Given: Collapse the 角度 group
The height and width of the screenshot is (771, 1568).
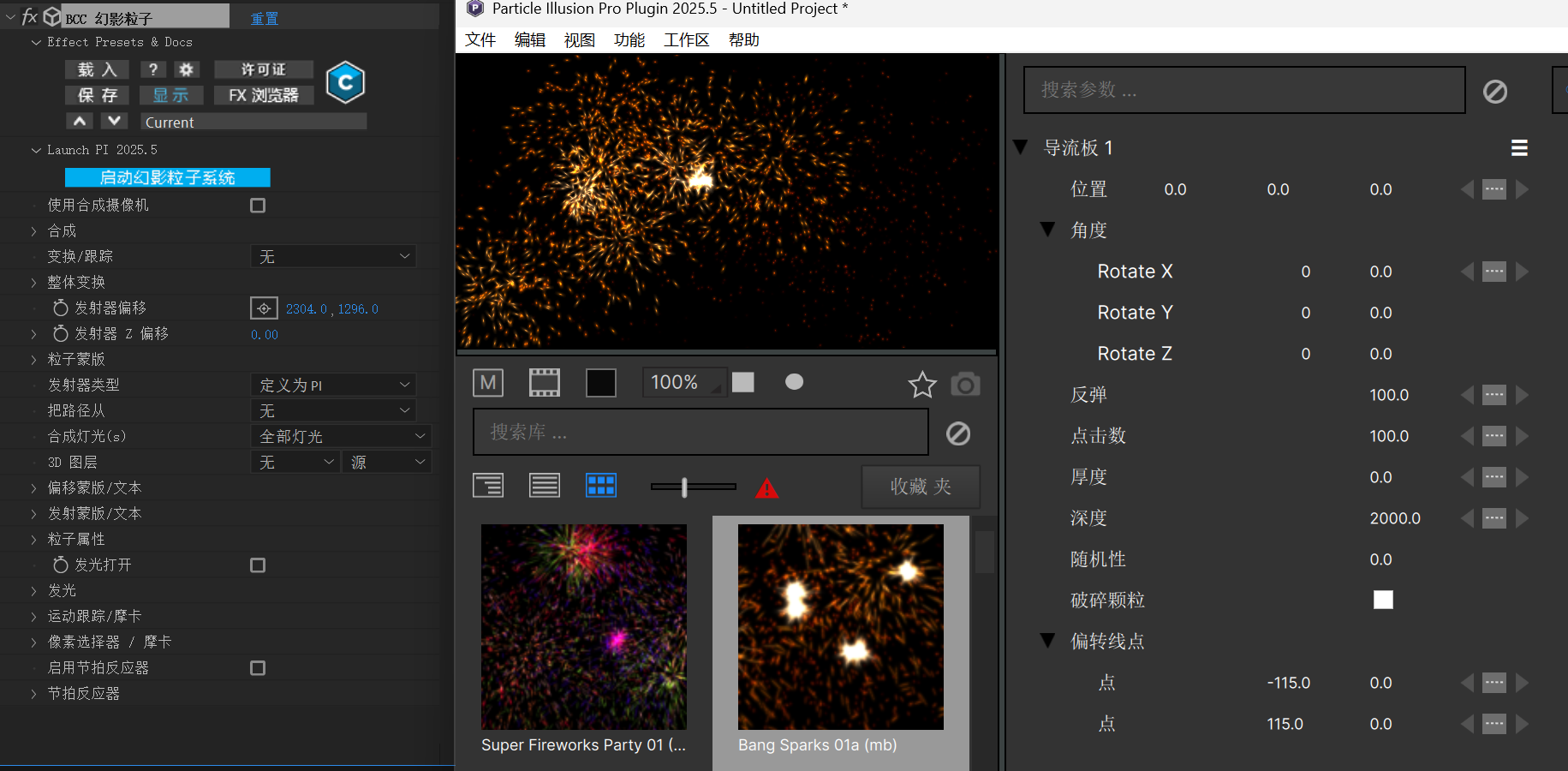Looking at the screenshot, I should point(1047,230).
